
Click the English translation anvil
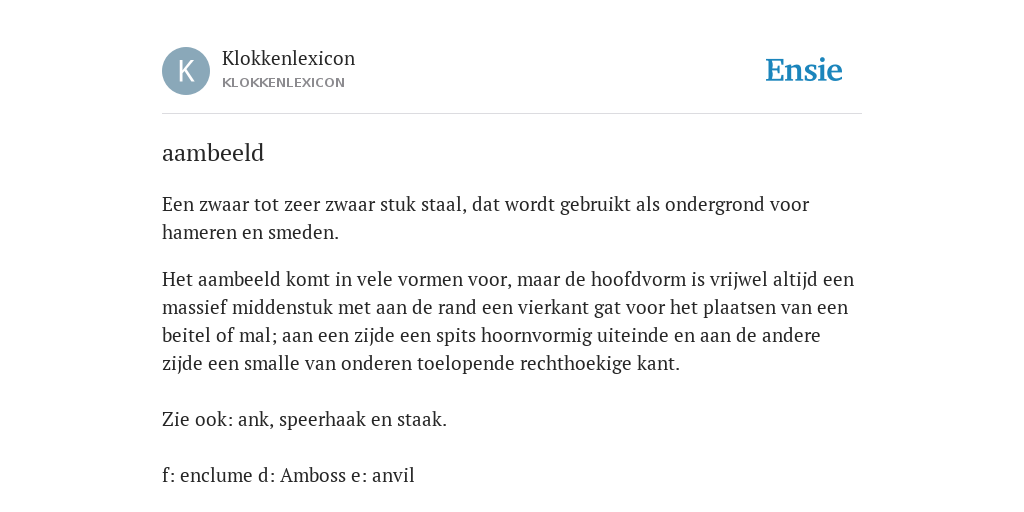(x=393, y=475)
